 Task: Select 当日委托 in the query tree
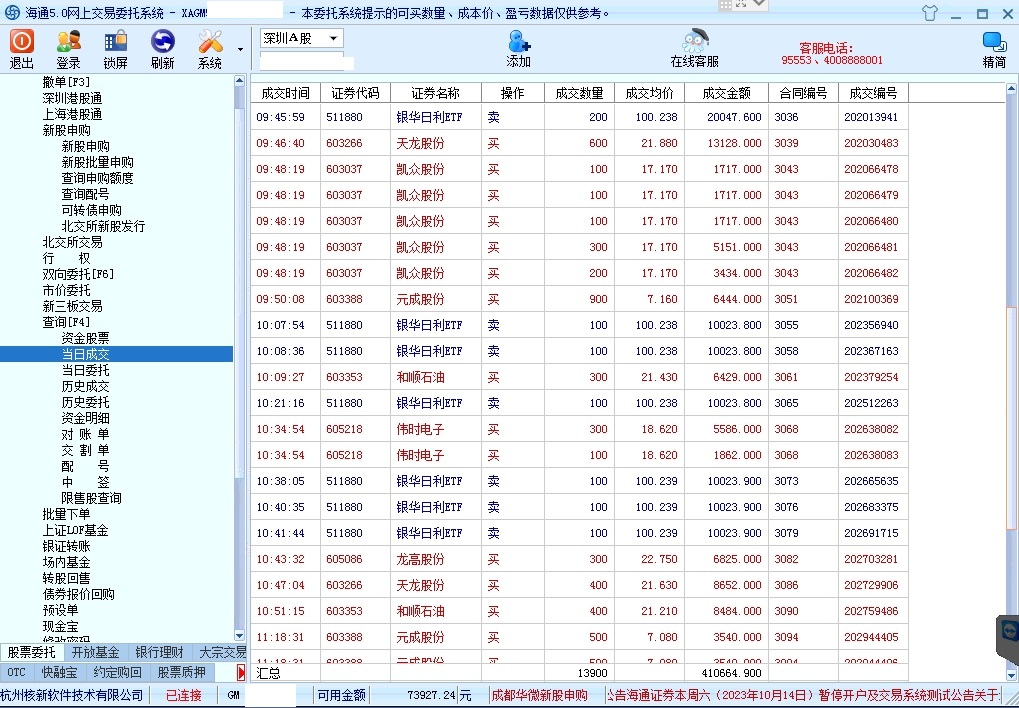[x=86, y=370]
